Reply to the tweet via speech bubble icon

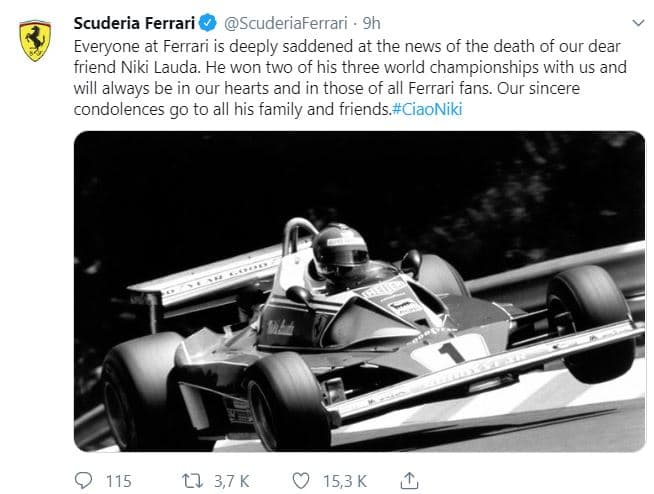tap(85, 480)
